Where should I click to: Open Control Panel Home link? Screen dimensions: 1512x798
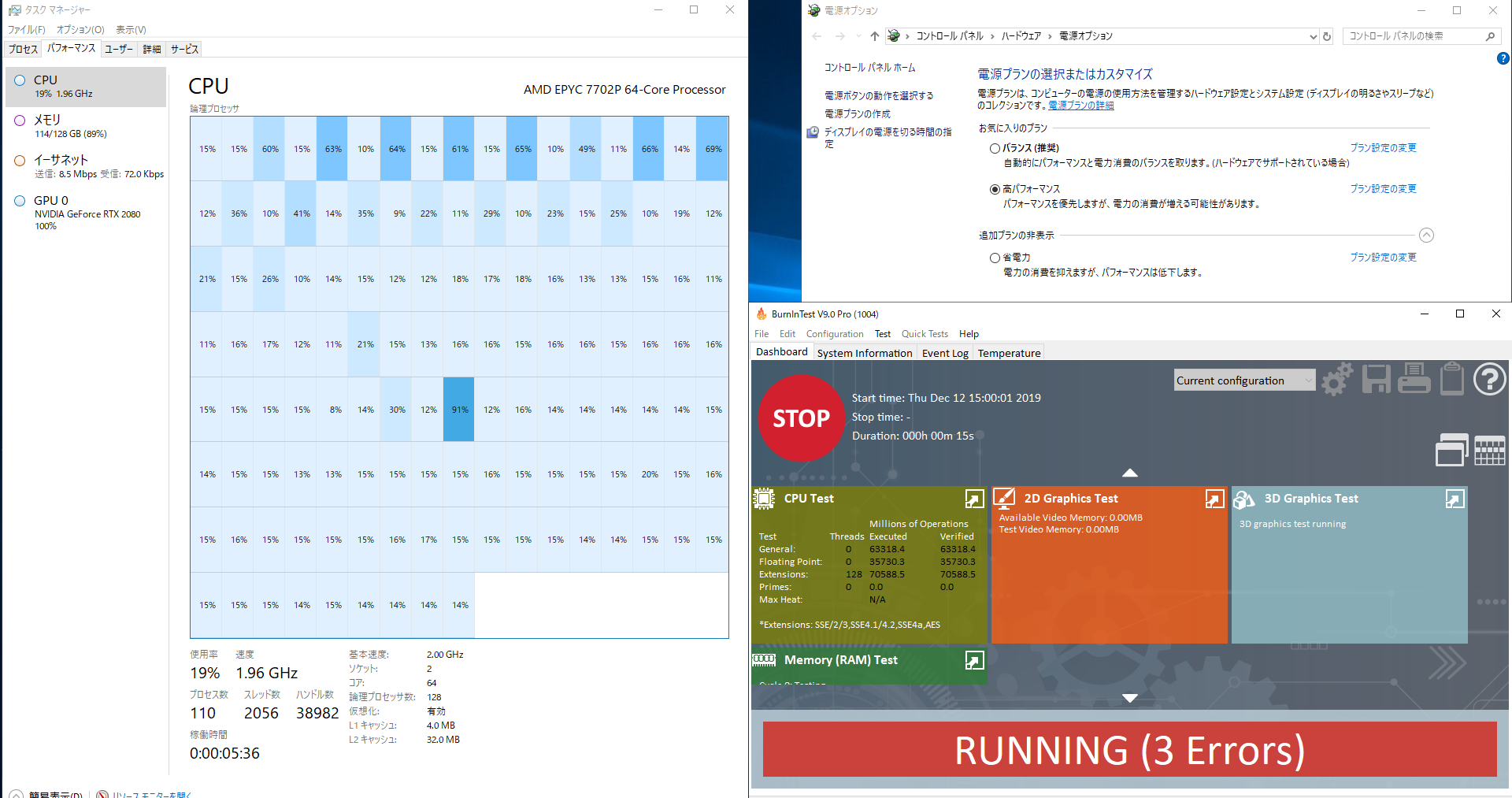coord(869,68)
